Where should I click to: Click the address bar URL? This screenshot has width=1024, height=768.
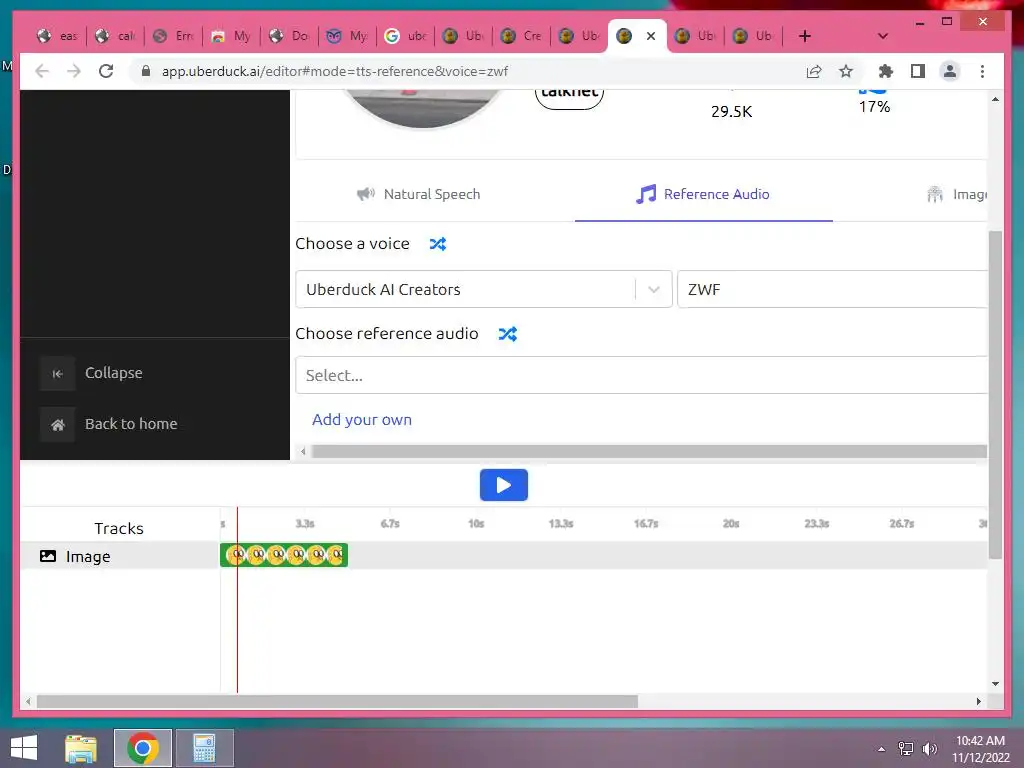[x=334, y=71]
